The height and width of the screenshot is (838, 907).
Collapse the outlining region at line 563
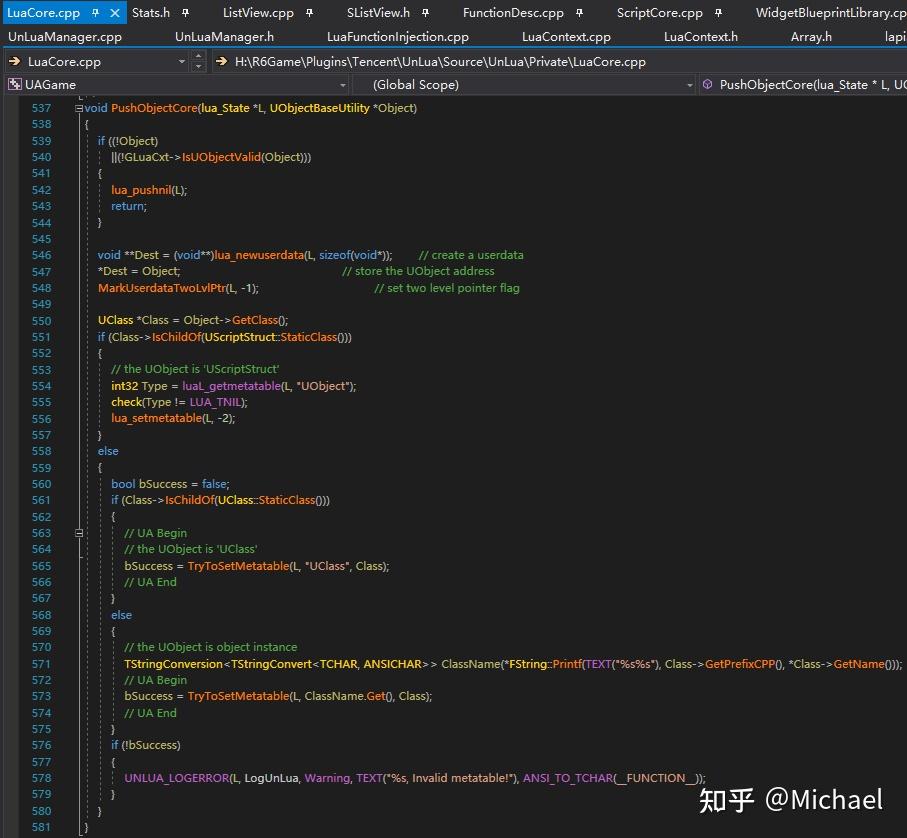(x=79, y=533)
